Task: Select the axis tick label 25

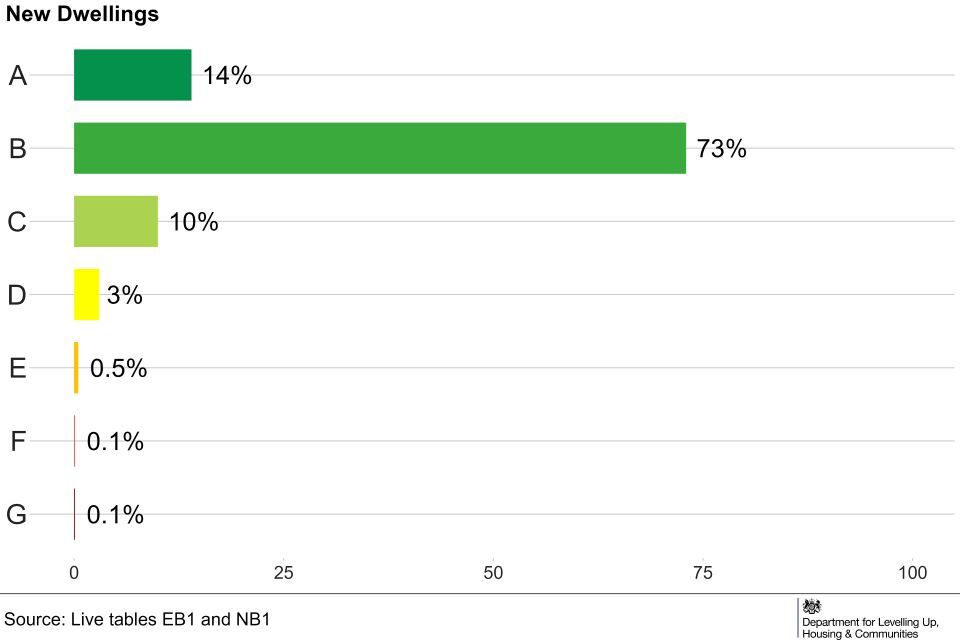Action: click(x=284, y=572)
